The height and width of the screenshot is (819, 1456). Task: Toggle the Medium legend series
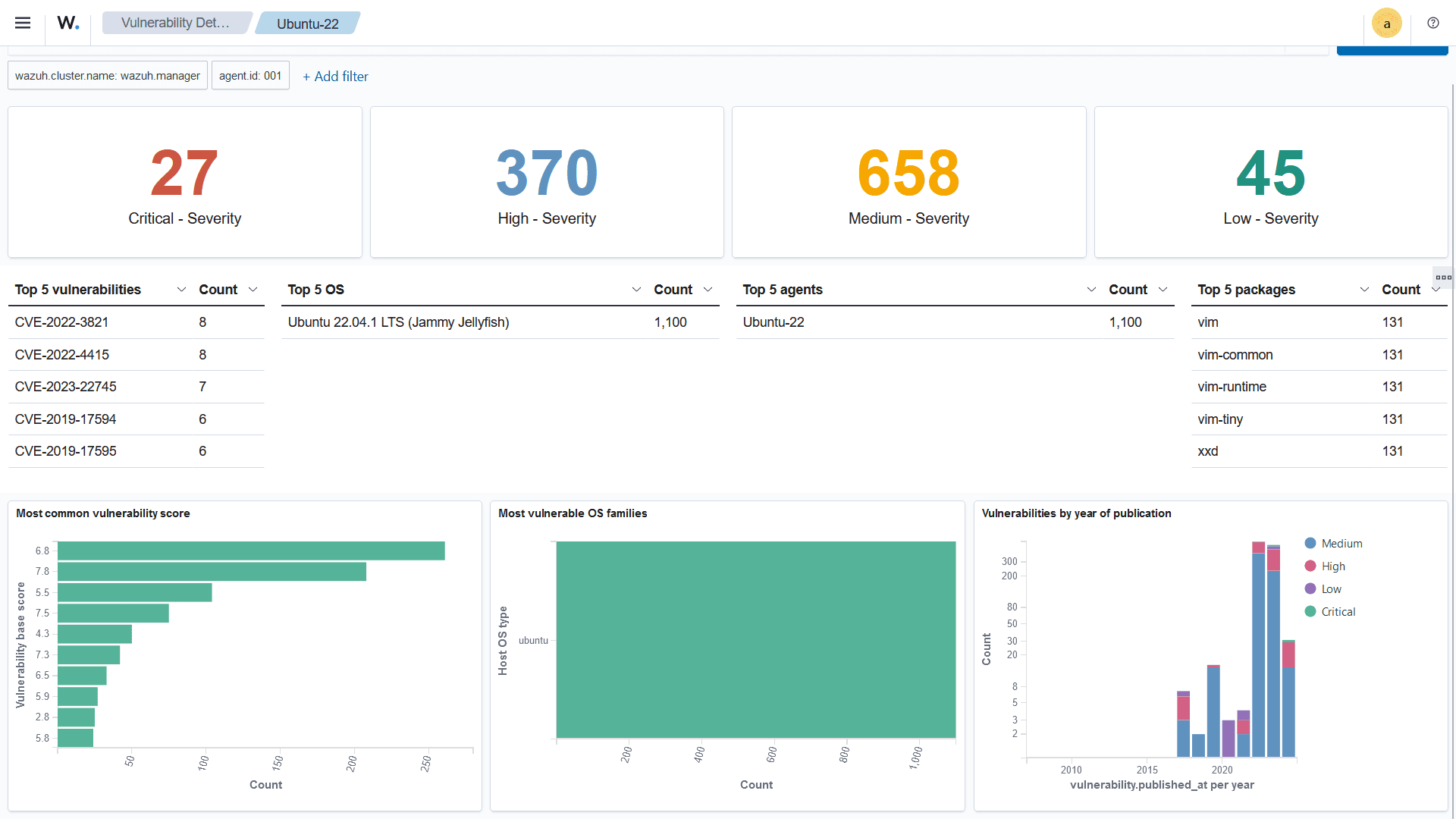pos(1341,544)
